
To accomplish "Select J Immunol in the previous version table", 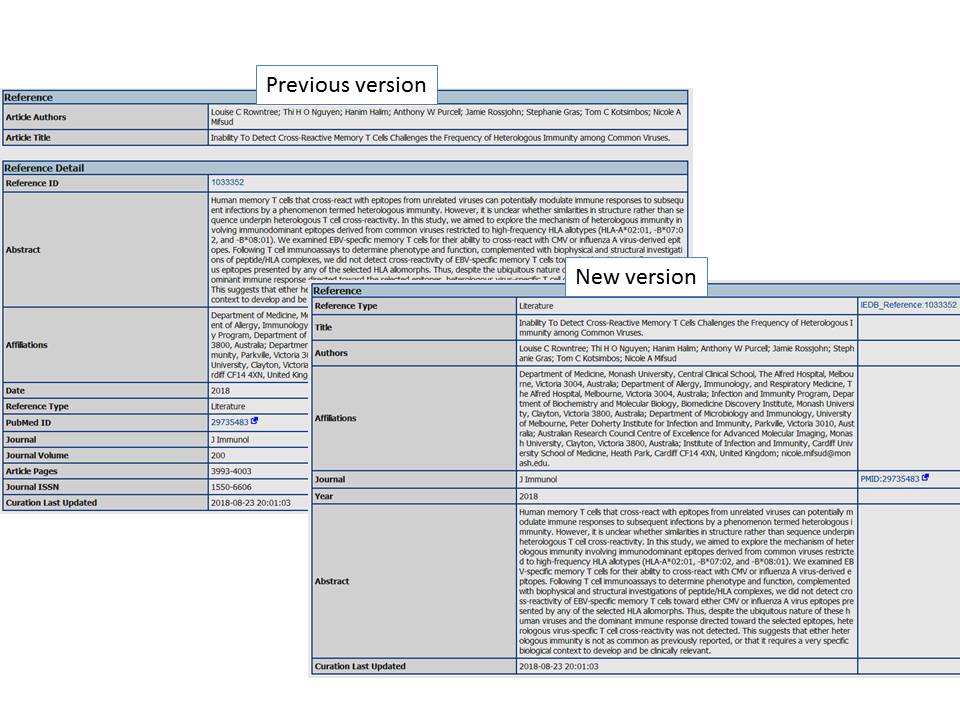I will click(230, 440).
